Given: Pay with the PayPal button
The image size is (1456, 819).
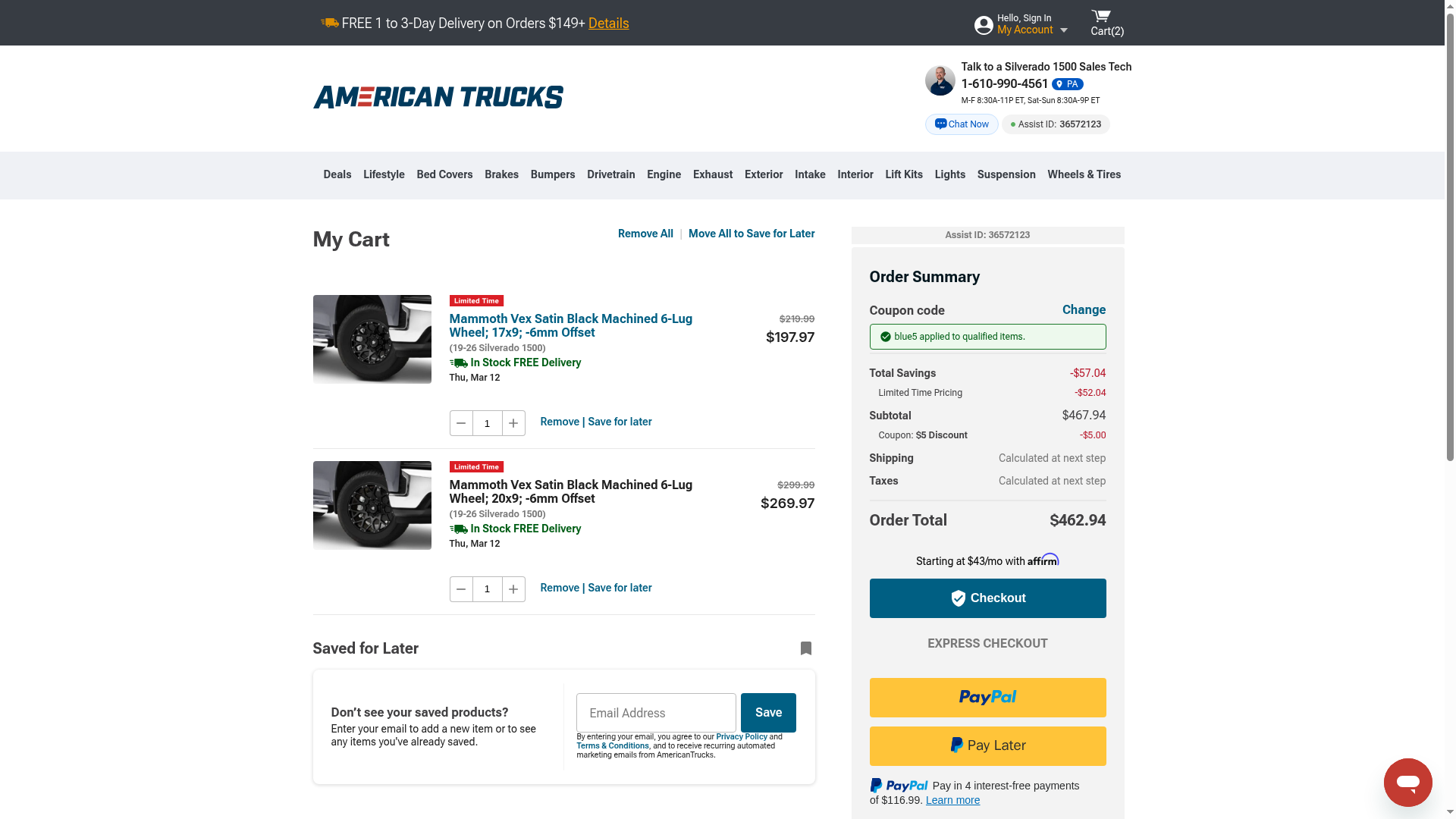Looking at the screenshot, I should pos(987,698).
